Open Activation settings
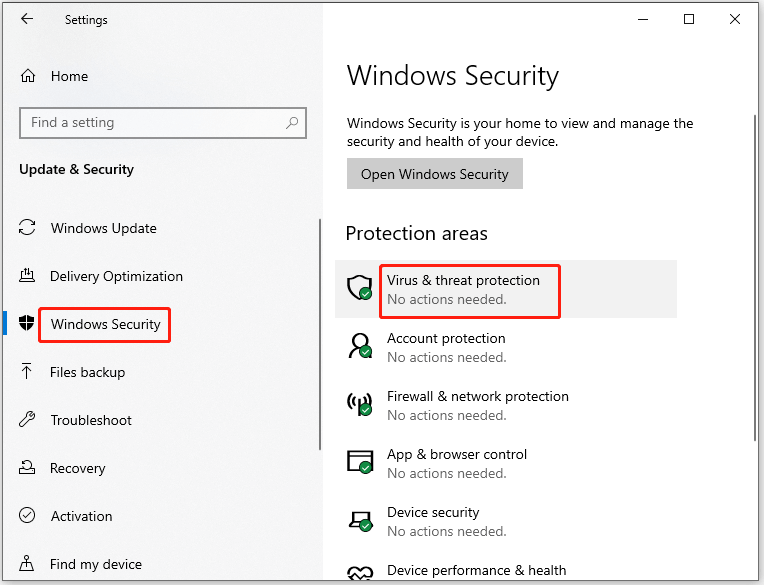The height and width of the screenshot is (585, 764). (x=81, y=516)
